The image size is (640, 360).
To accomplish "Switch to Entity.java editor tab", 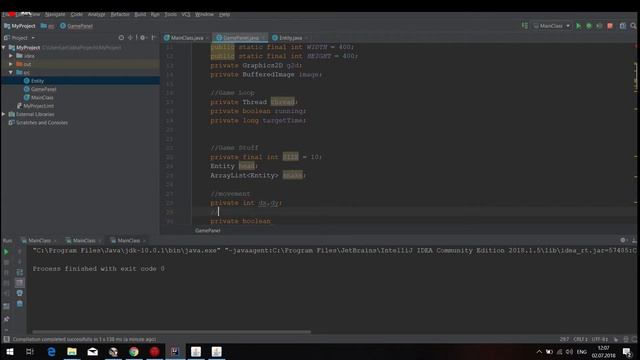I will tap(290, 38).
